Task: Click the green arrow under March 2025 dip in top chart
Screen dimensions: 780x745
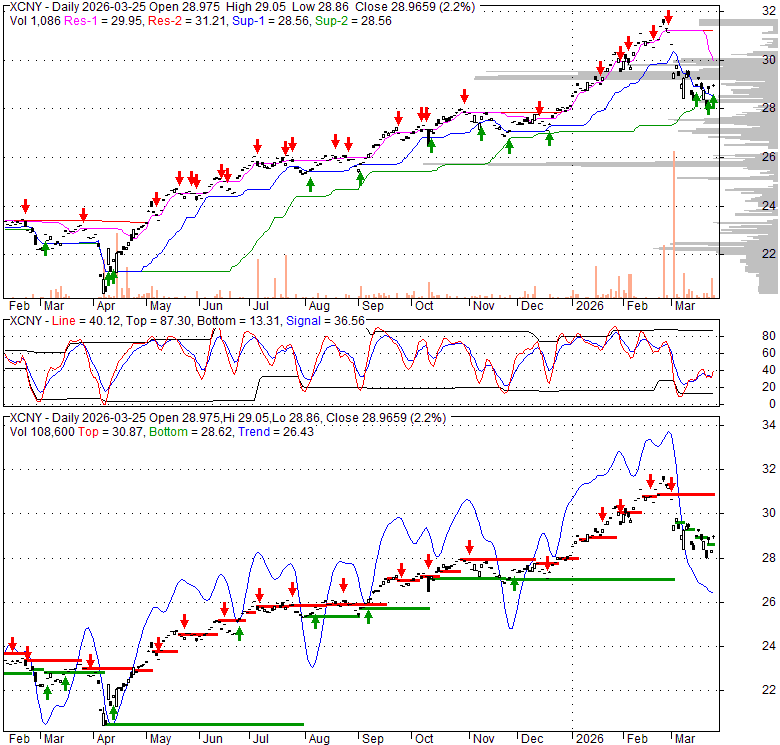Action: pyautogui.click(x=44, y=247)
